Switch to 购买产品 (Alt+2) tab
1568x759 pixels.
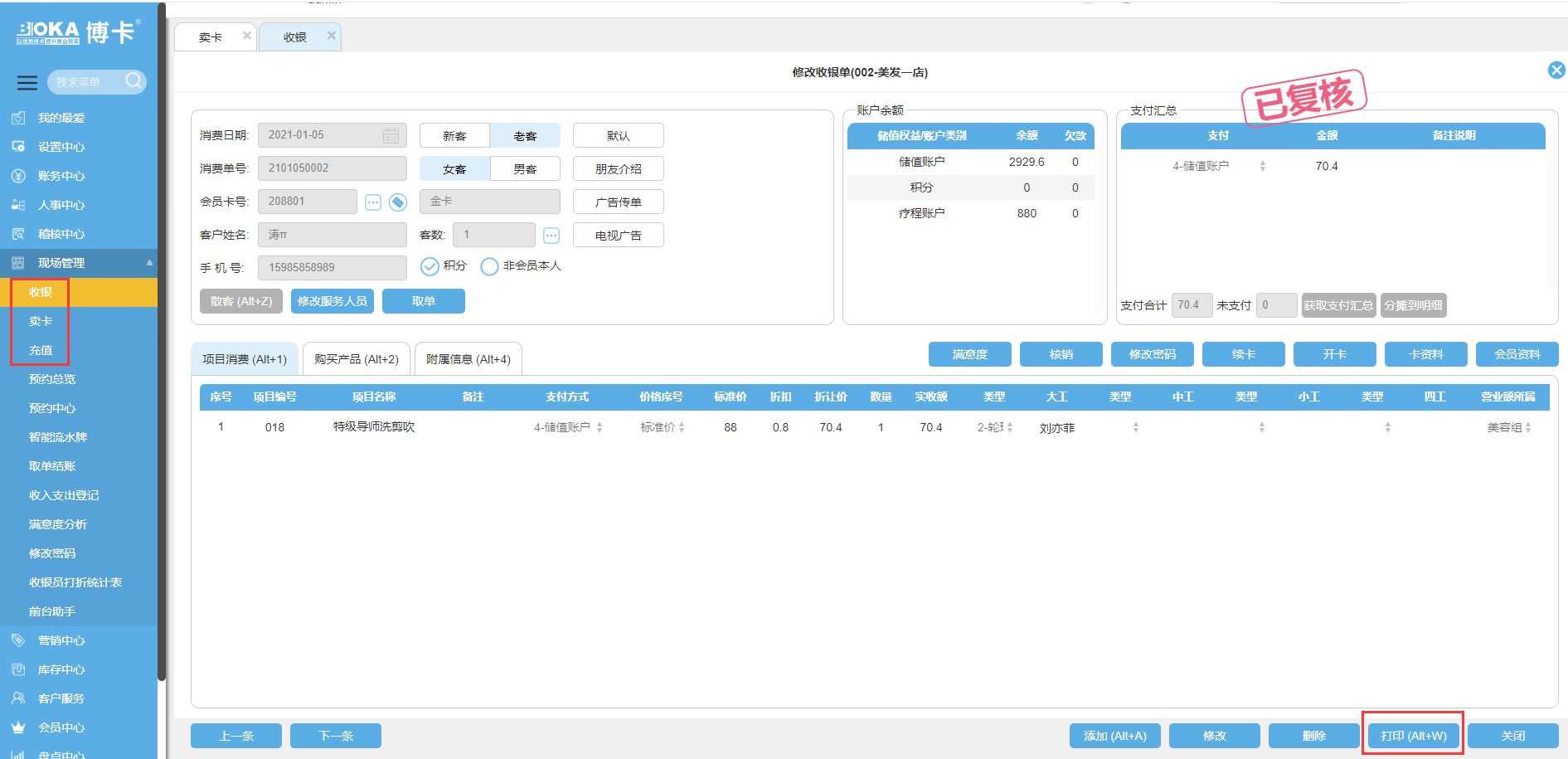click(356, 359)
